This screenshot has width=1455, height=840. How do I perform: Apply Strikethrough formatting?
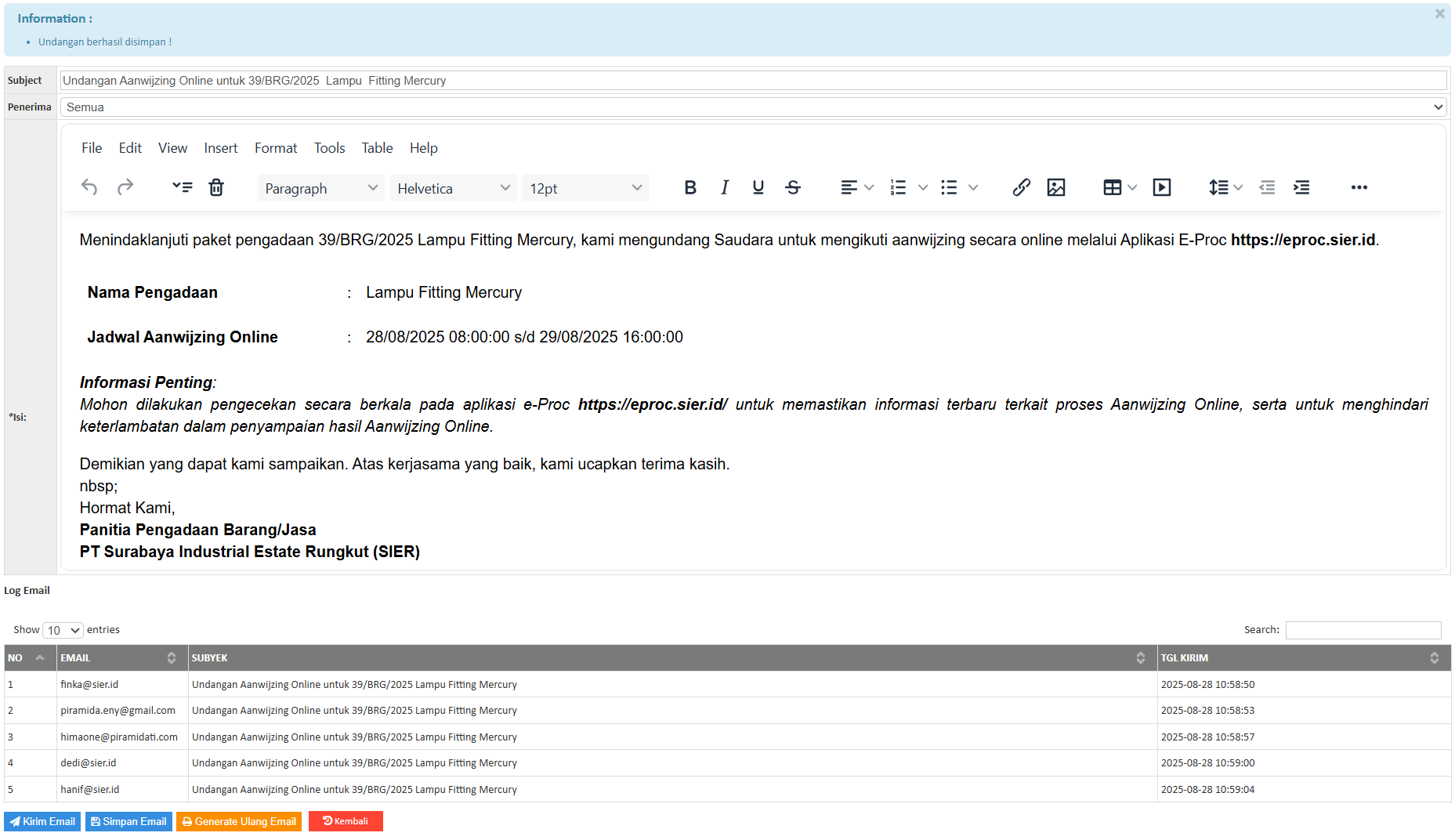tap(793, 187)
